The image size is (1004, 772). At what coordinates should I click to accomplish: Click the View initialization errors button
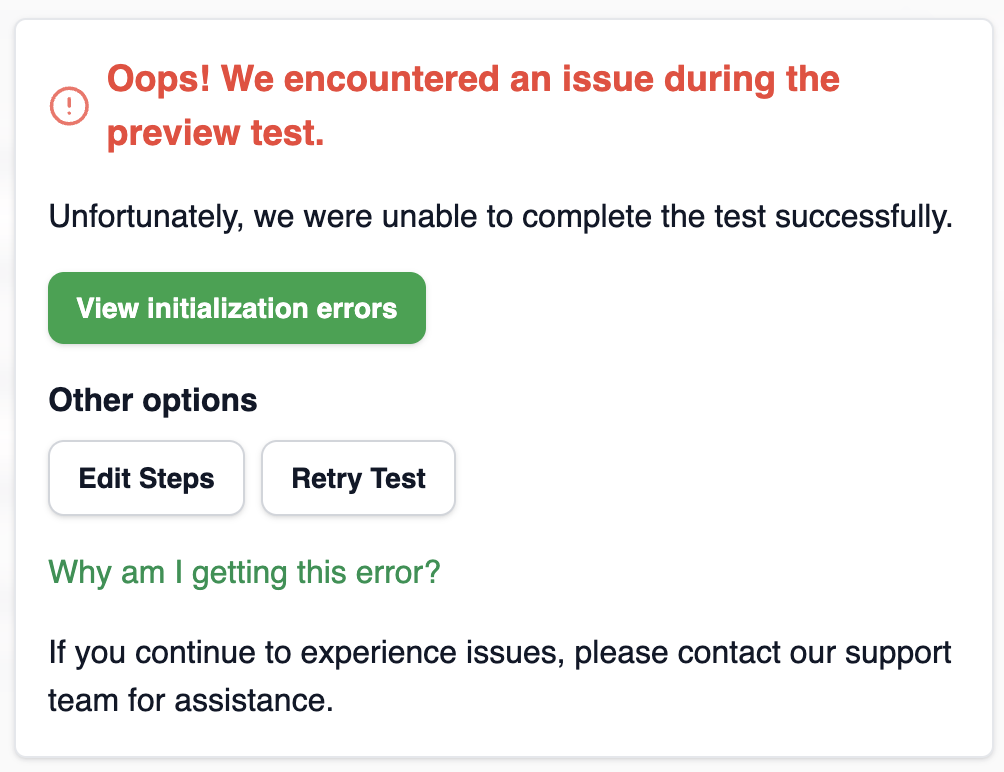coord(237,308)
